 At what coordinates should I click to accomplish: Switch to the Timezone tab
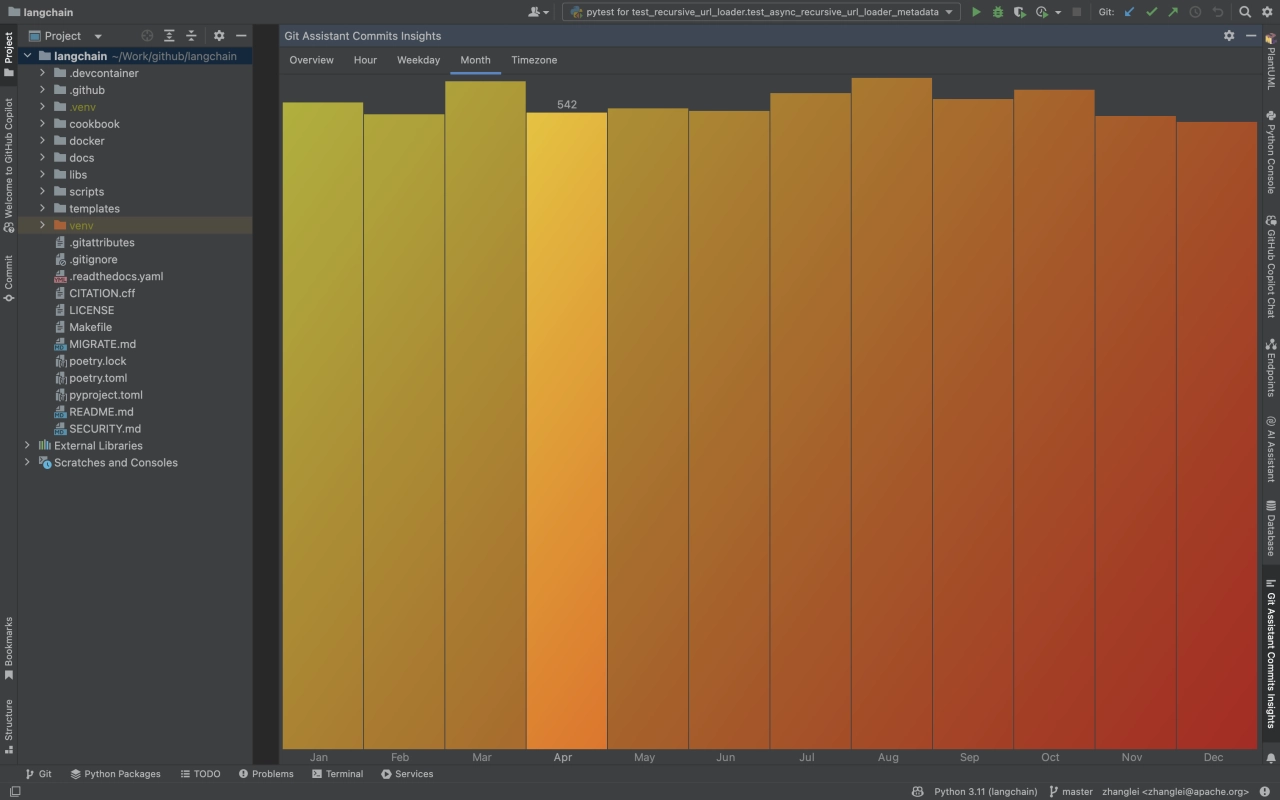point(534,60)
